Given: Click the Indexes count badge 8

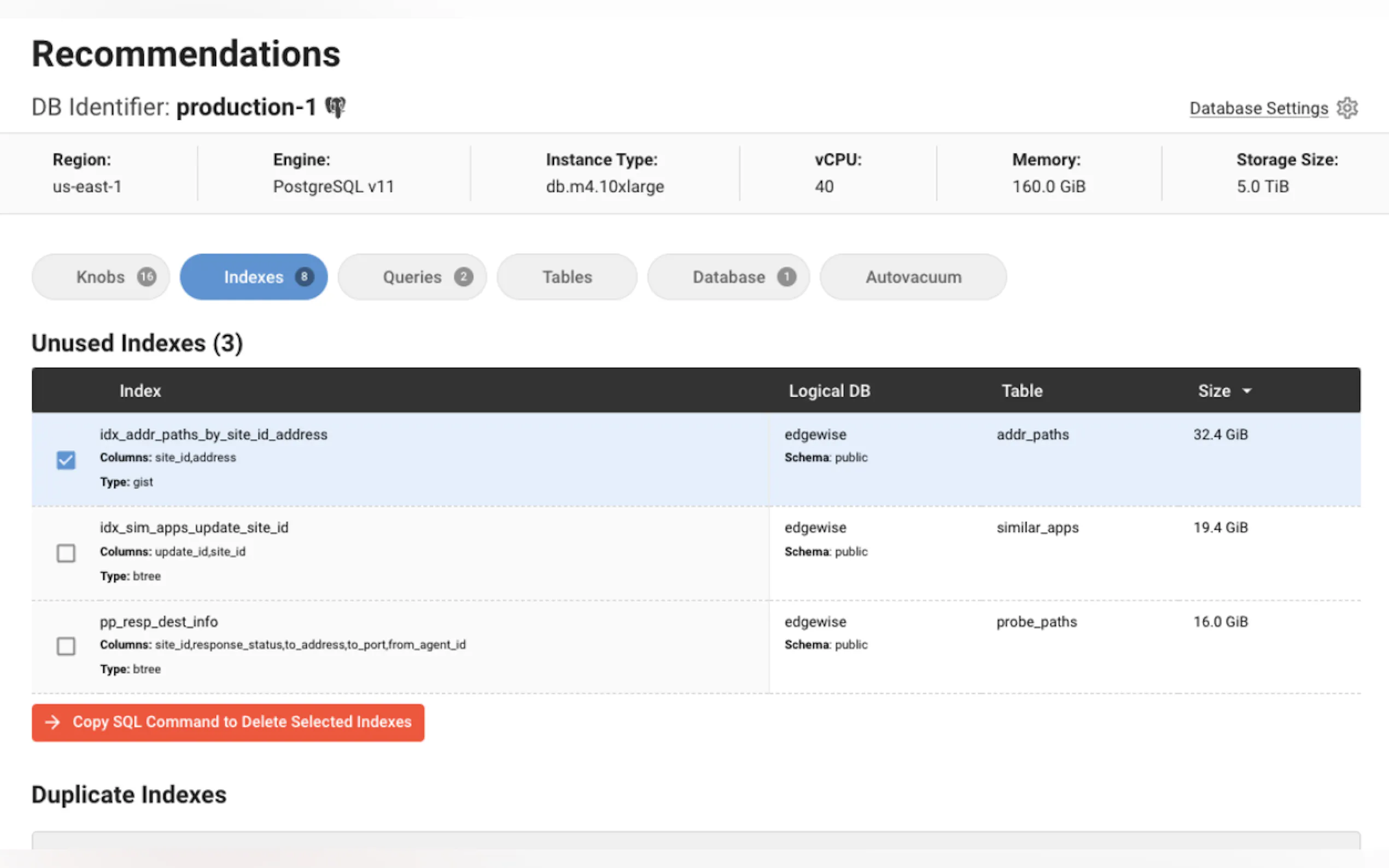Looking at the screenshot, I should pyautogui.click(x=305, y=277).
